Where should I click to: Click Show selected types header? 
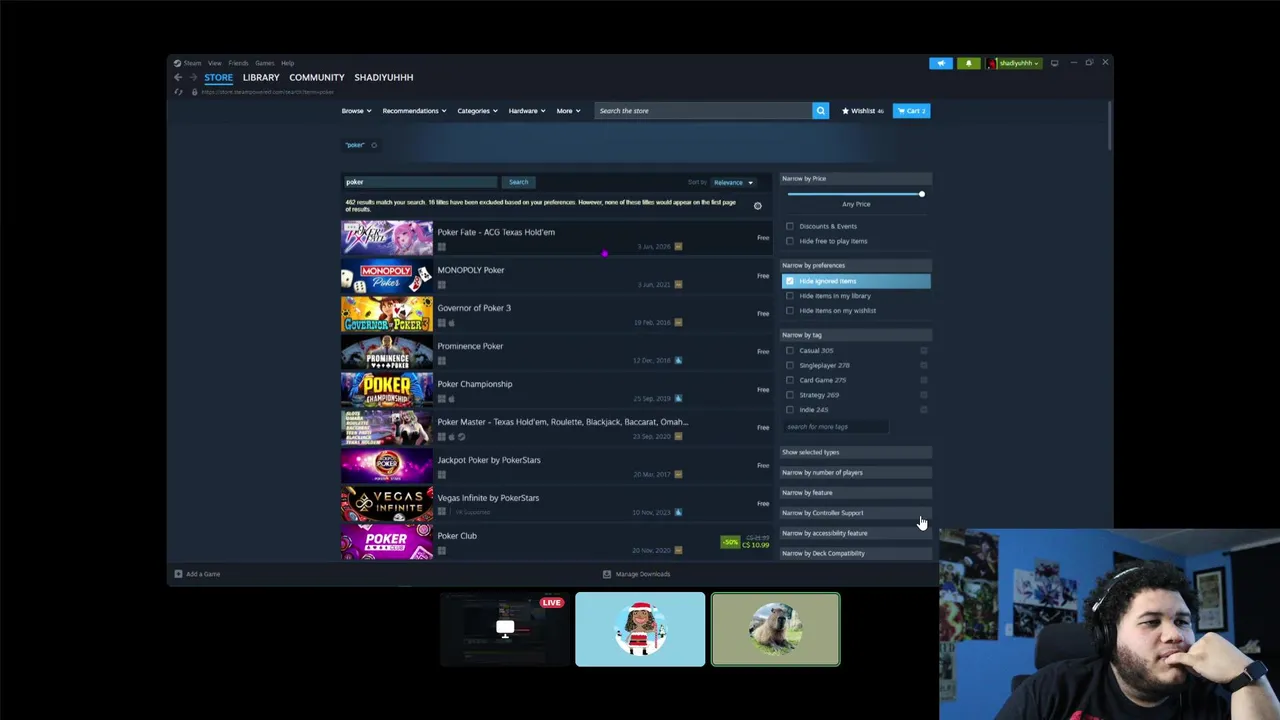click(856, 452)
